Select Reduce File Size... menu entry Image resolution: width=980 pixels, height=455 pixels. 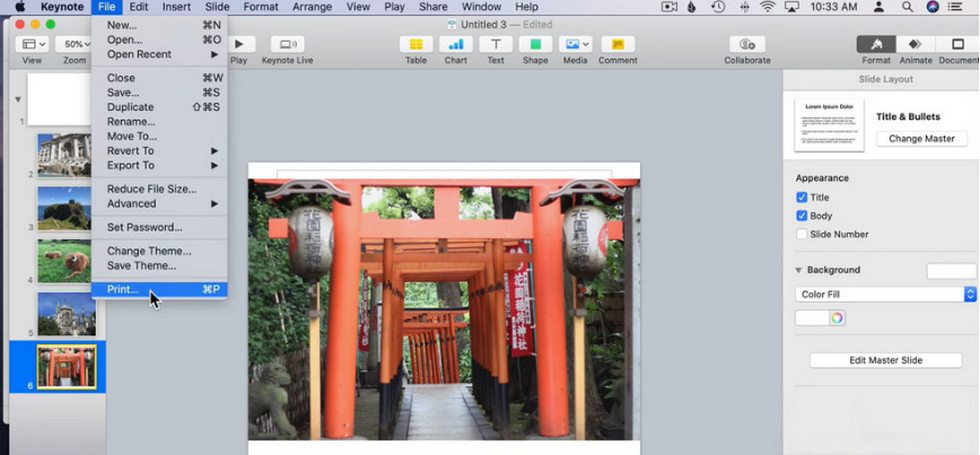151,189
